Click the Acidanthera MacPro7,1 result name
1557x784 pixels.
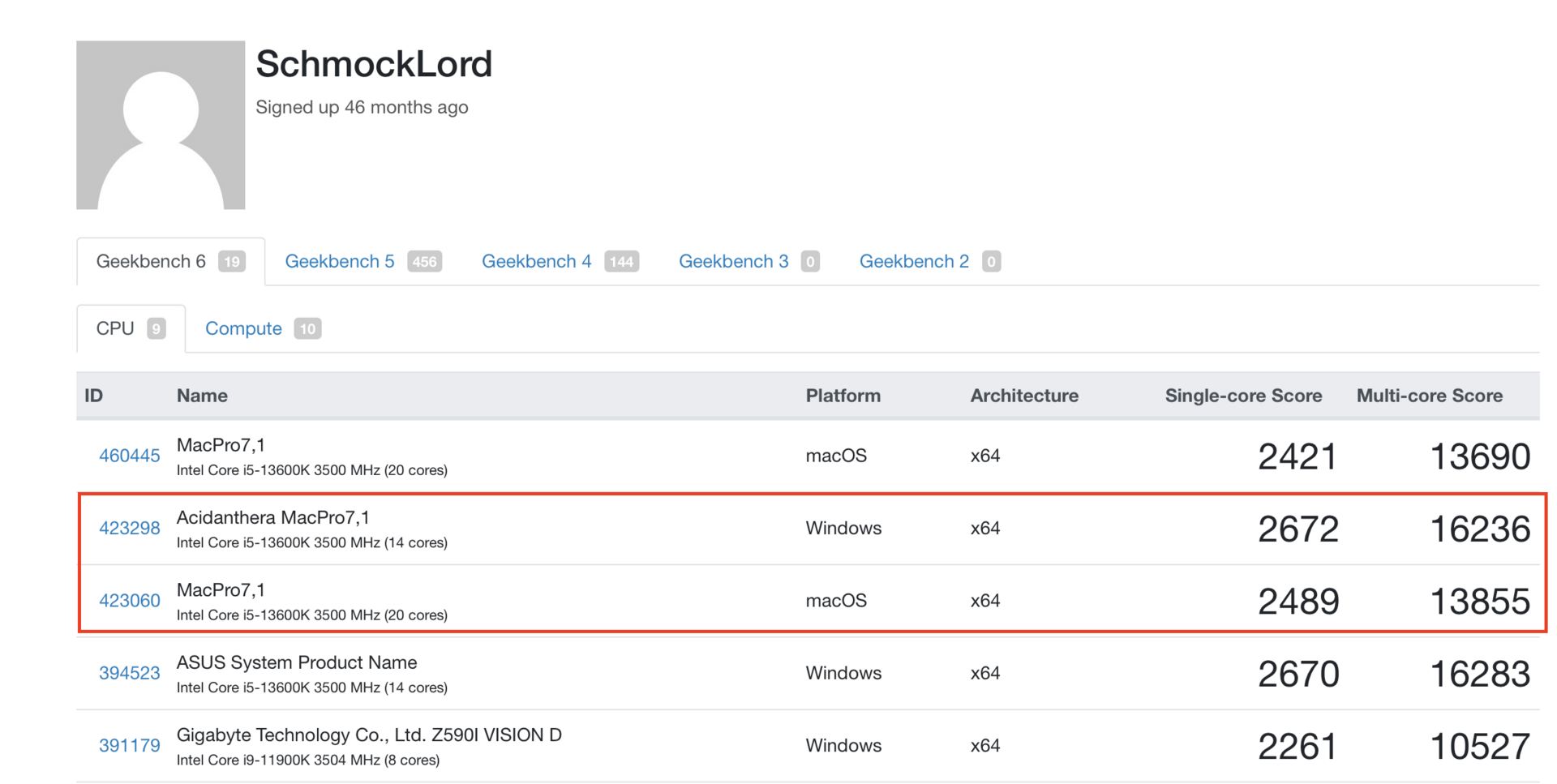pos(272,517)
